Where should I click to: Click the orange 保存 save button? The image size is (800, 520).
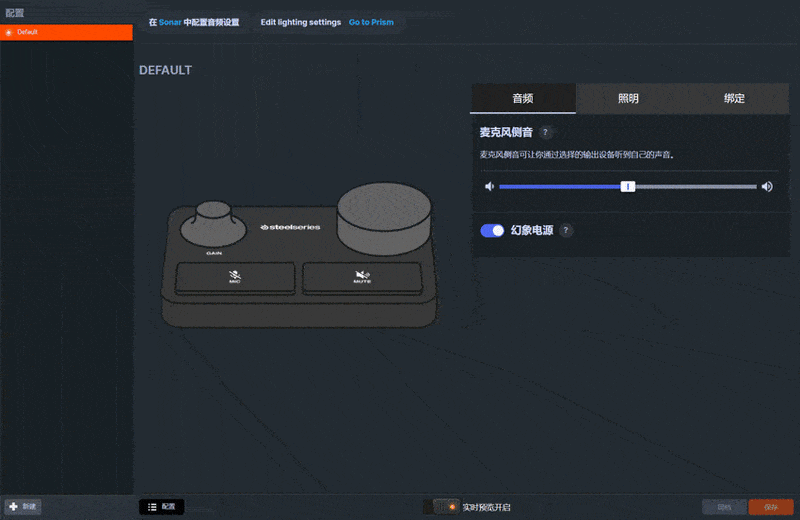(771, 507)
